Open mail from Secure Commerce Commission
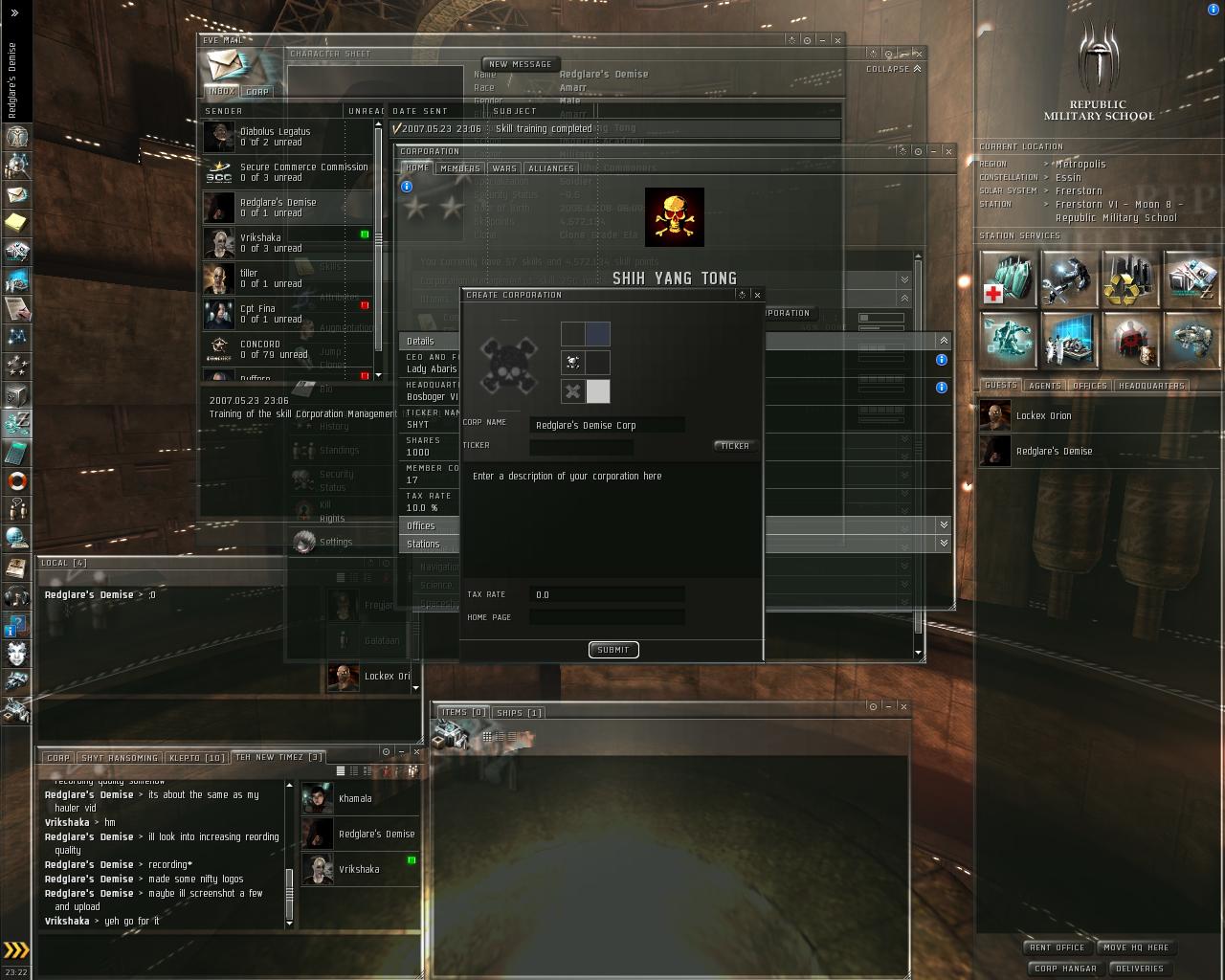Viewport: 1225px width, 980px height. click(x=287, y=172)
